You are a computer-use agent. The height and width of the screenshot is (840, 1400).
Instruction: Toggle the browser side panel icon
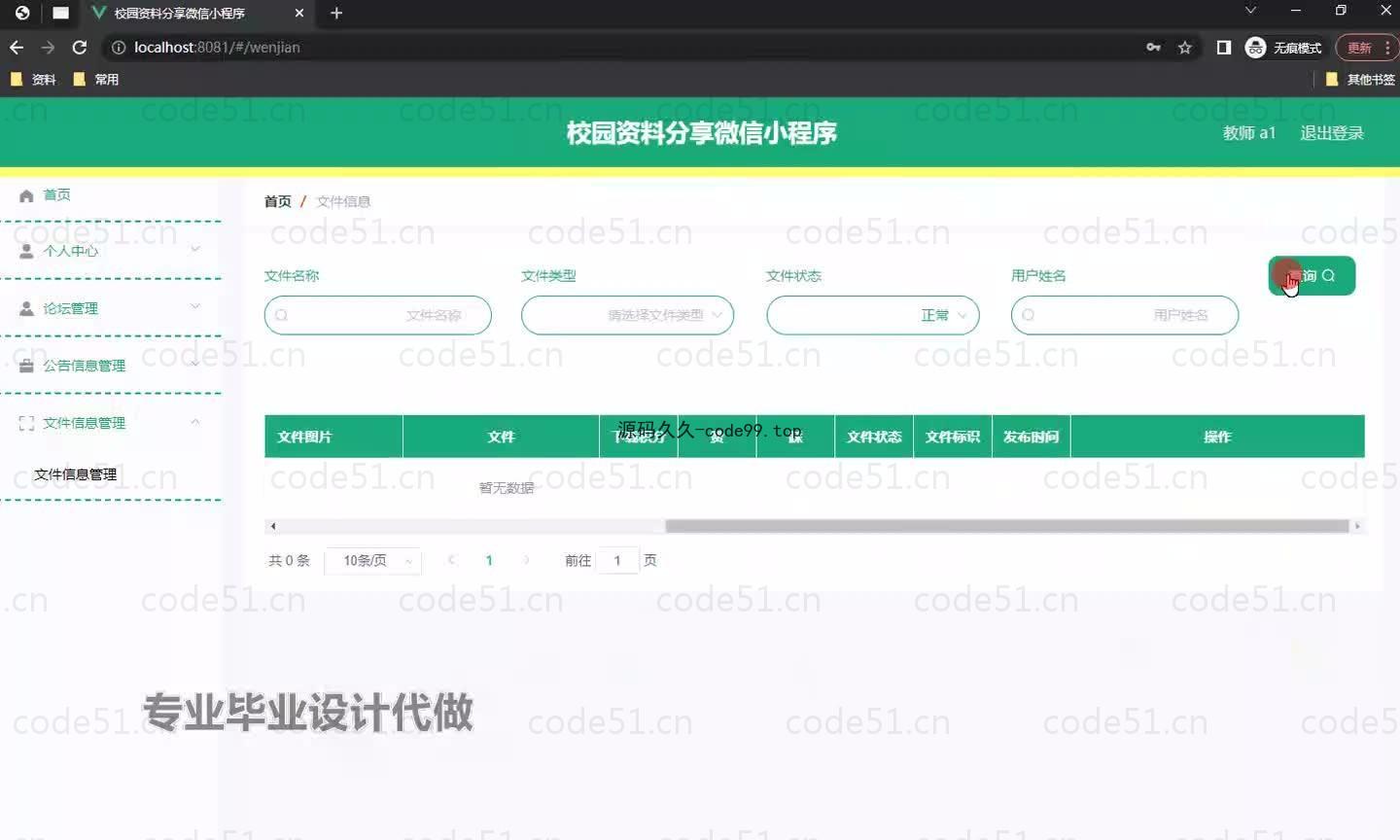pyautogui.click(x=1224, y=47)
